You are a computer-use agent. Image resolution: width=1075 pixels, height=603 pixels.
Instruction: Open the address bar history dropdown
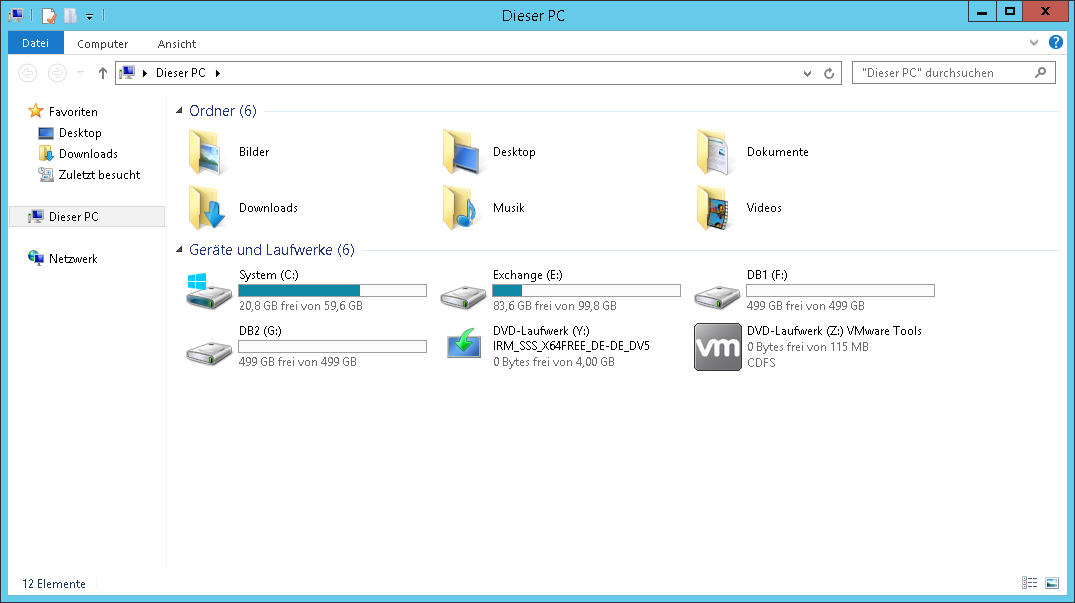point(808,73)
